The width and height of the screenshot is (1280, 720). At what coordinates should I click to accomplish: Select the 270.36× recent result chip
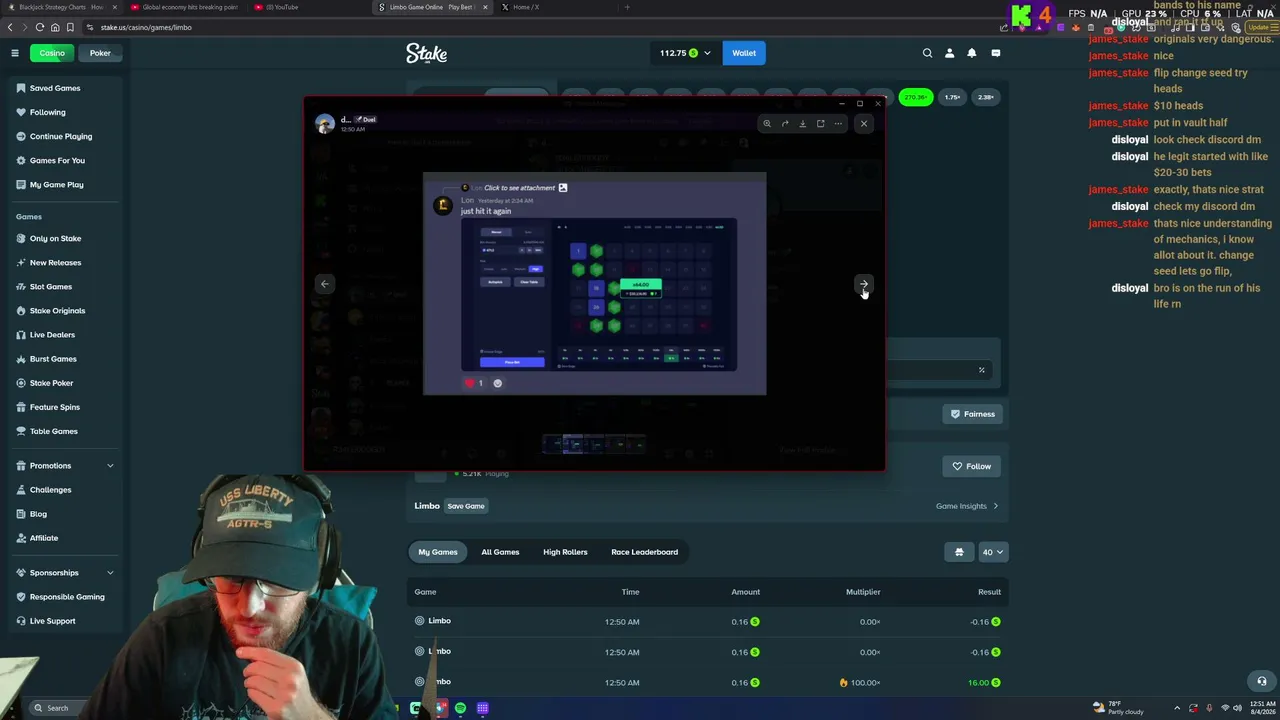coord(915,97)
